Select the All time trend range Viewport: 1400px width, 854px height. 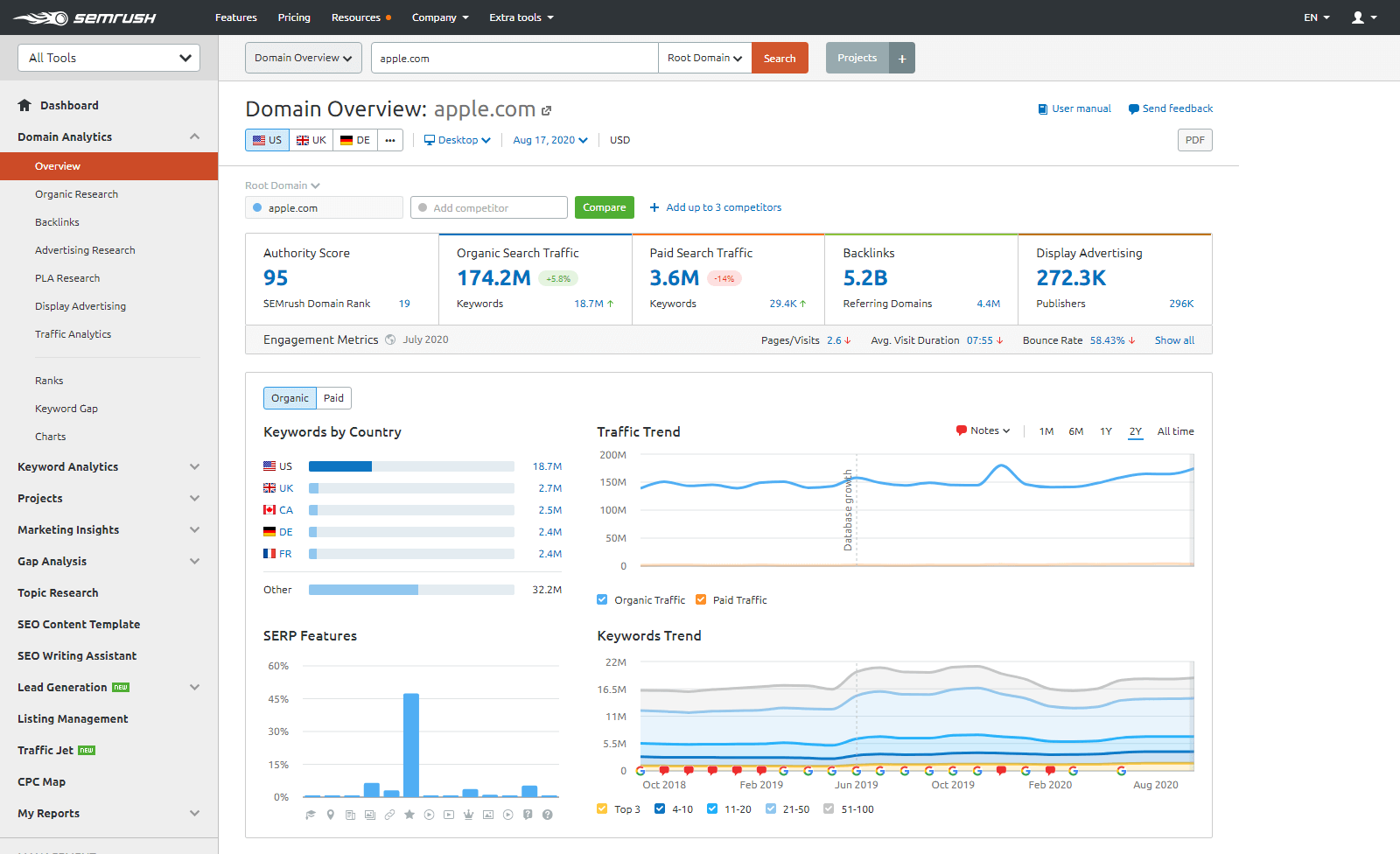[x=1175, y=431]
